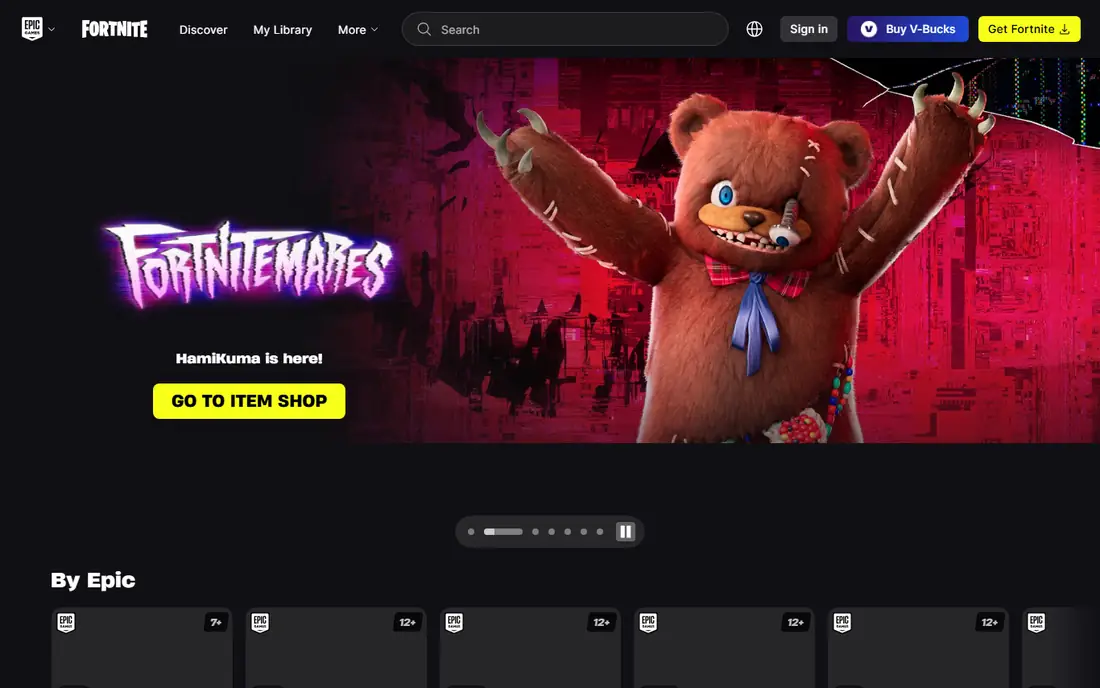The height and width of the screenshot is (688, 1100).
Task: Pause the hero carousel autoplay
Action: pos(625,532)
